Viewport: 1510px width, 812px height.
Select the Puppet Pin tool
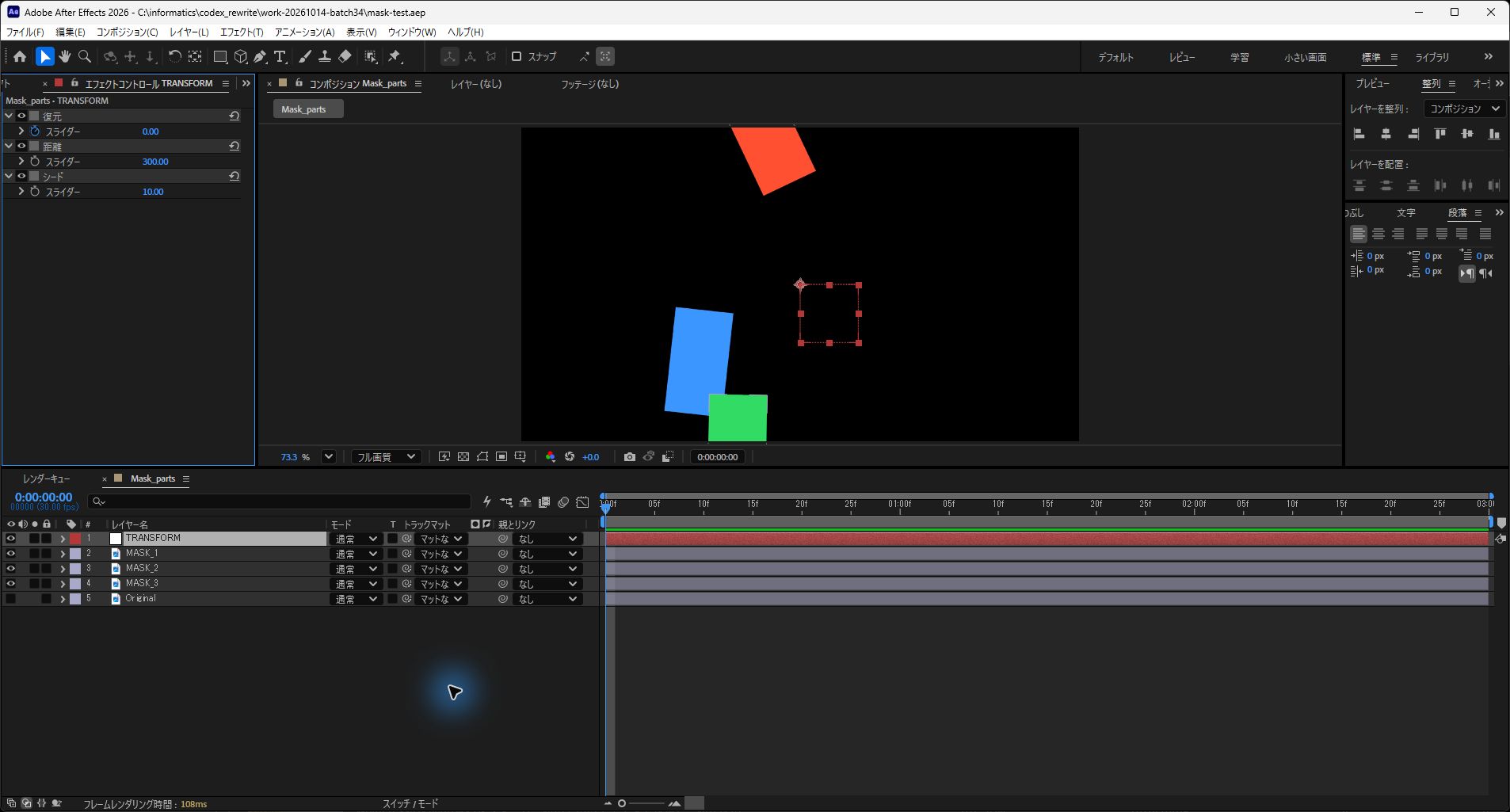pos(395,56)
